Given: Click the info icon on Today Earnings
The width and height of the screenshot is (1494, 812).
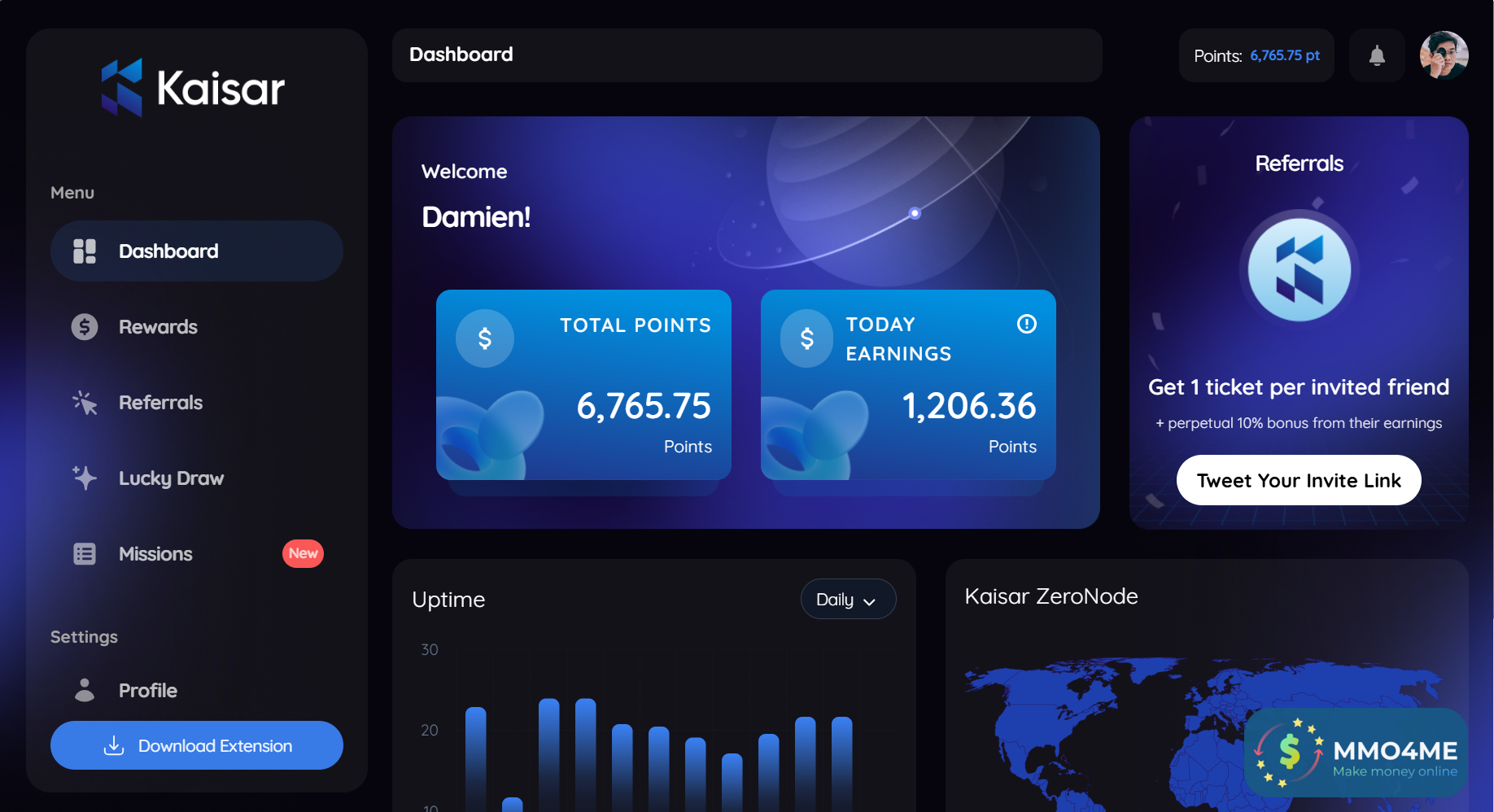Looking at the screenshot, I should [x=1027, y=324].
